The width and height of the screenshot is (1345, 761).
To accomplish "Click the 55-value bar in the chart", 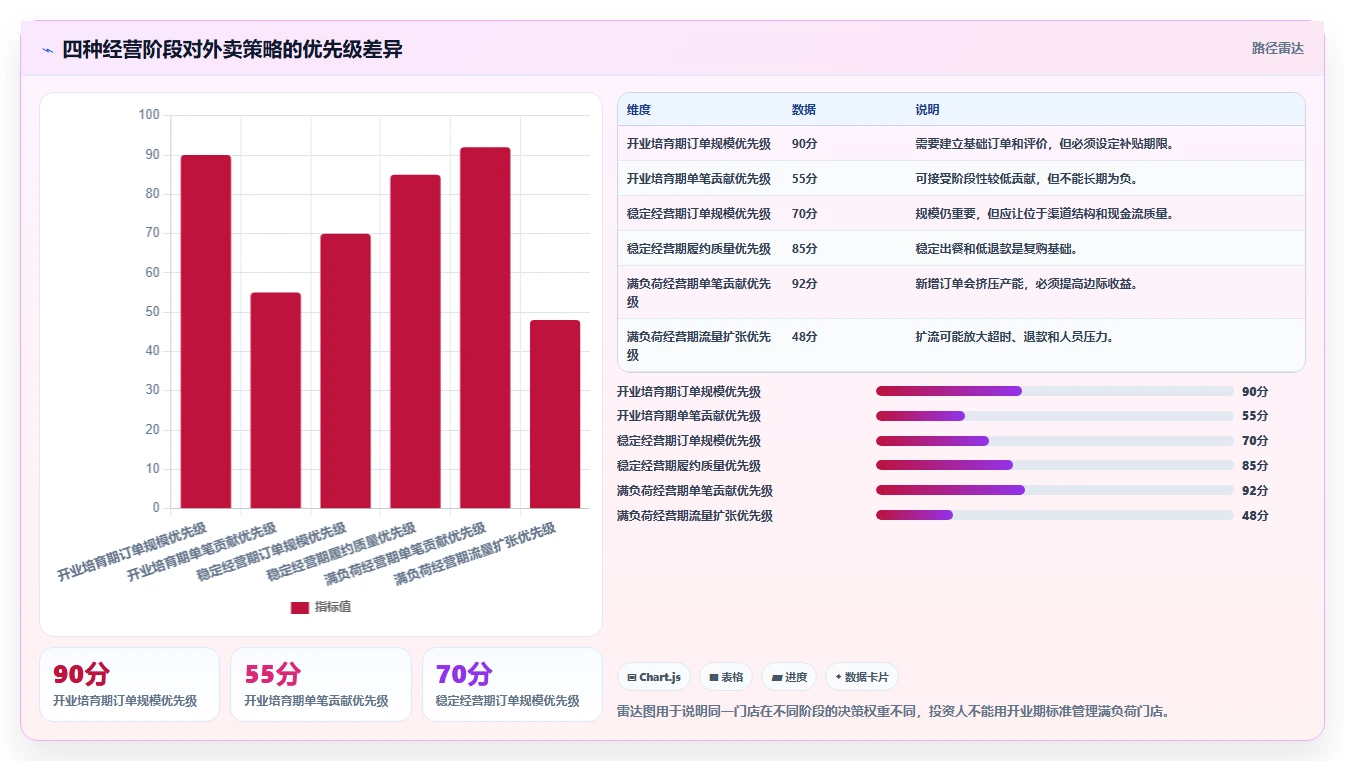I will pyautogui.click(x=276, y=400).
